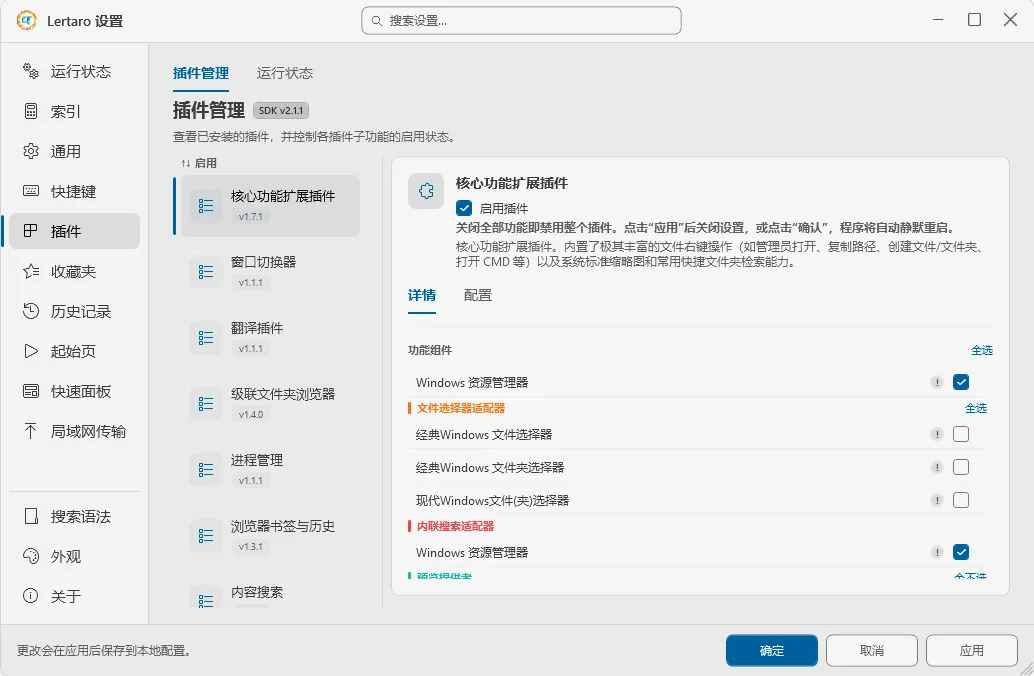Click the 文件选择器适配器 section heading
This screenshot has width=1034, height=676.
point(461,408)
